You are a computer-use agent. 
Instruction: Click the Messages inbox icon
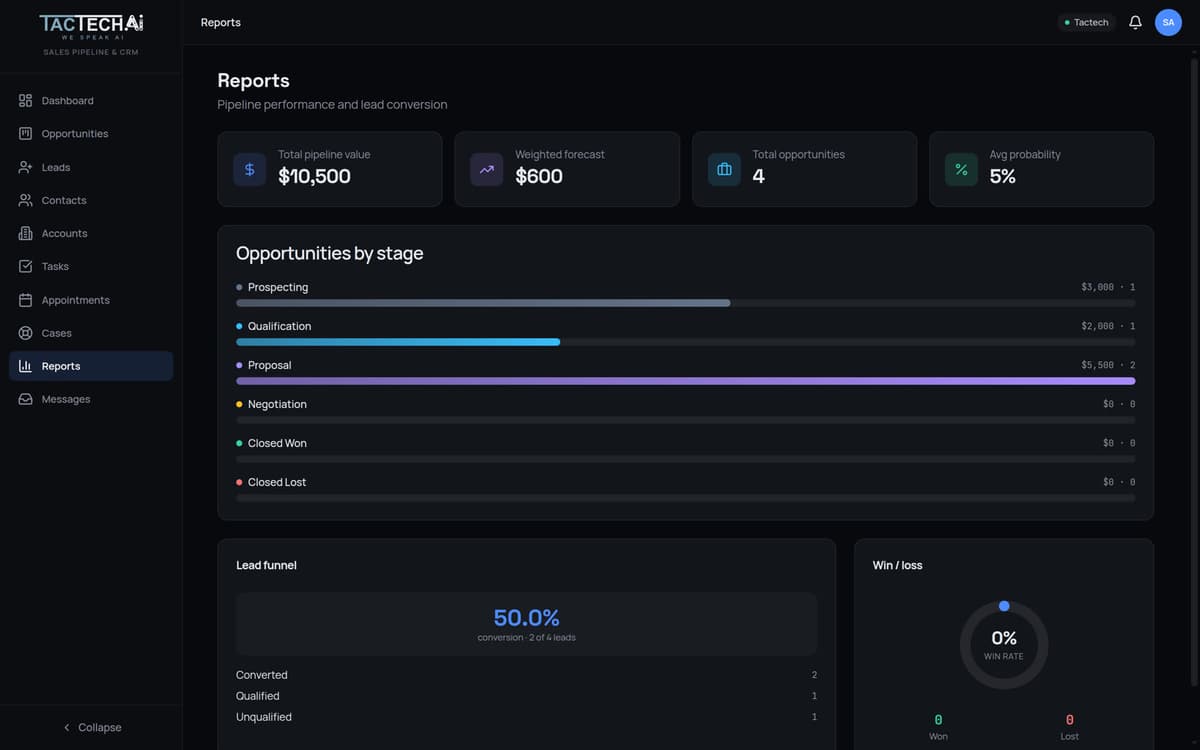coord(26,399)
